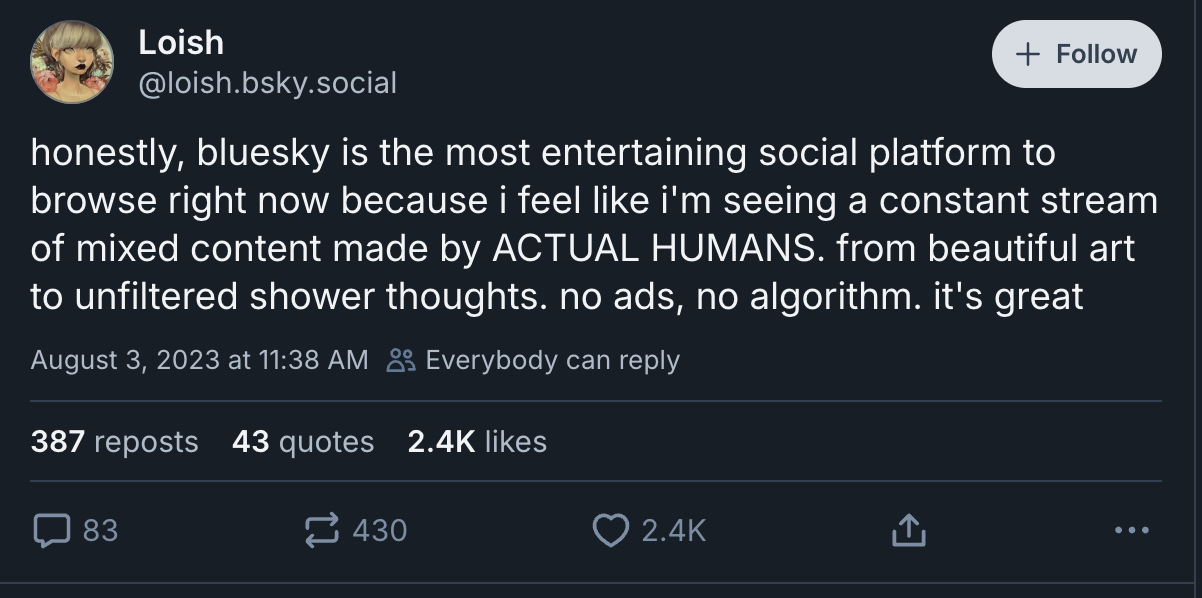Open "Everybody can reply" settings
The width and height of the screenshot is (1202, 598).
pos(552,360)
